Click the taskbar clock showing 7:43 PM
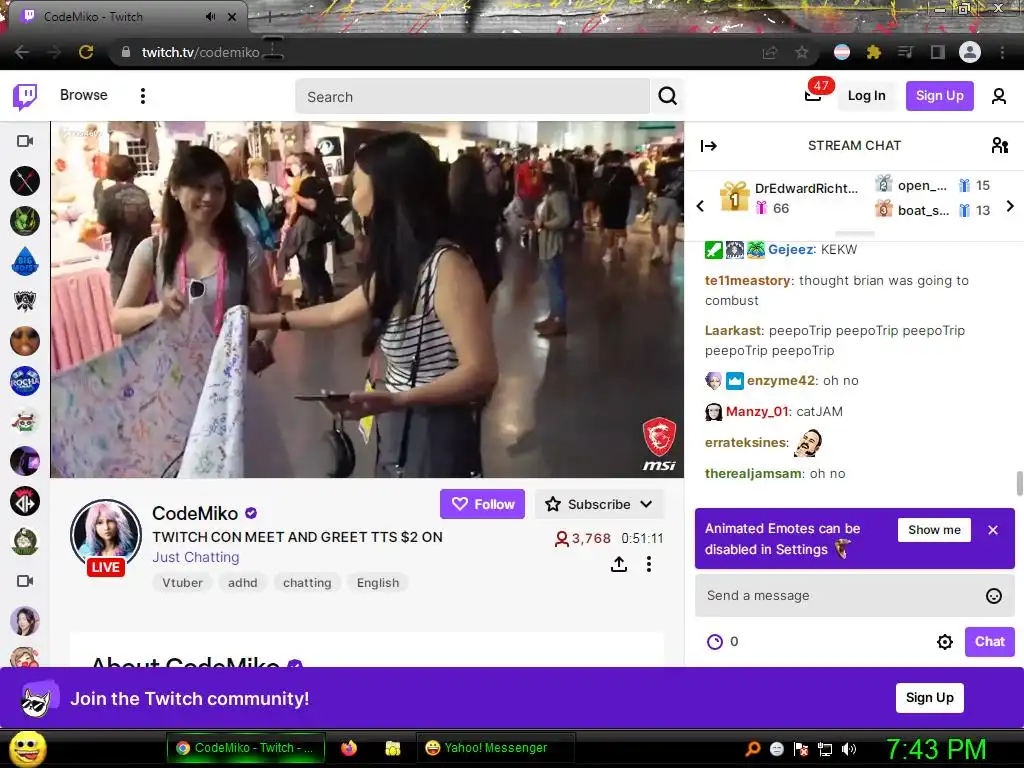Viewport: 1024px width, 768px height. click(936, 749)
